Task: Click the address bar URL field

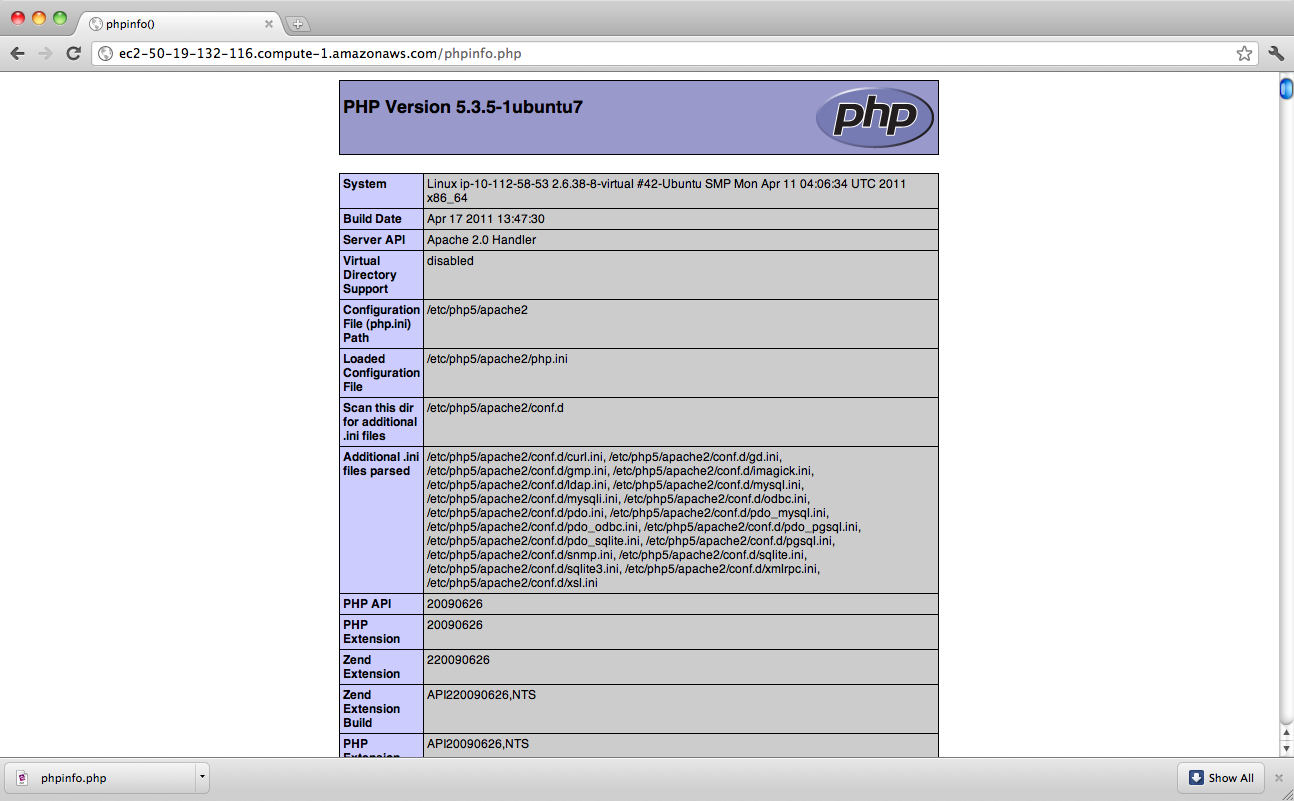Action: pyautogui.click(x=675, y=54)
